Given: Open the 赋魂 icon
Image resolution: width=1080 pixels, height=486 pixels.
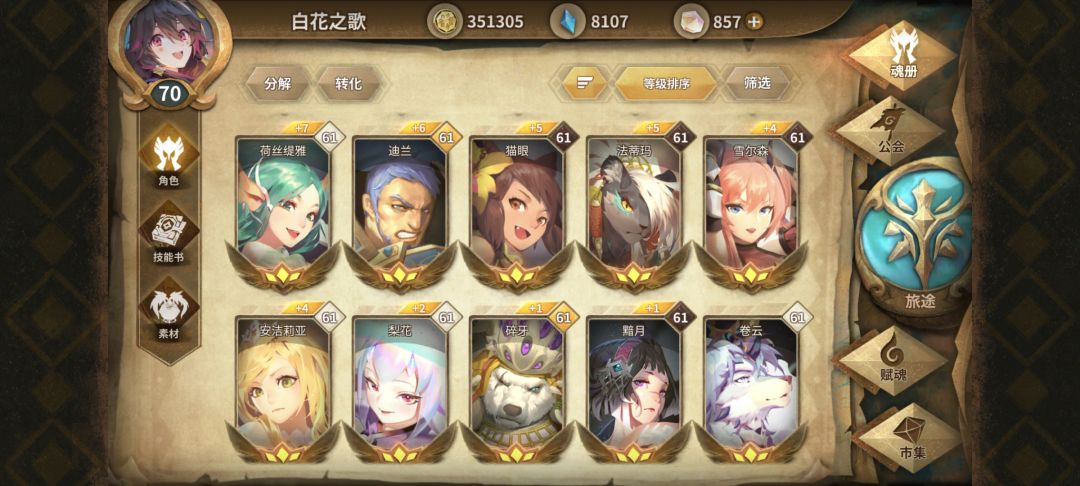Looking at the screenshot, I should pos(893,359).
